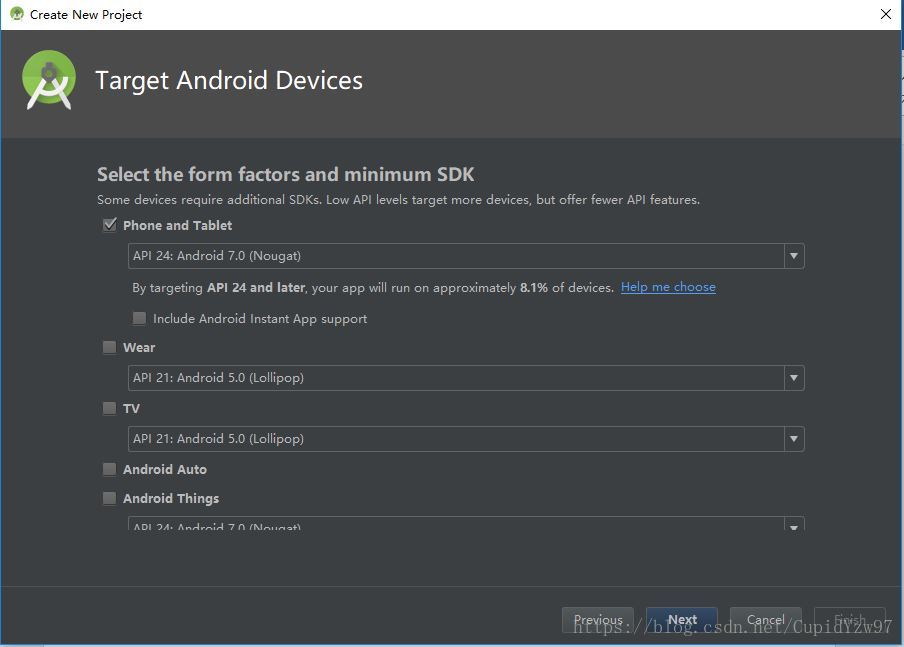Check the TV form factor checkbox
Screen dimensions: 904x647
(x=109, y=408)
